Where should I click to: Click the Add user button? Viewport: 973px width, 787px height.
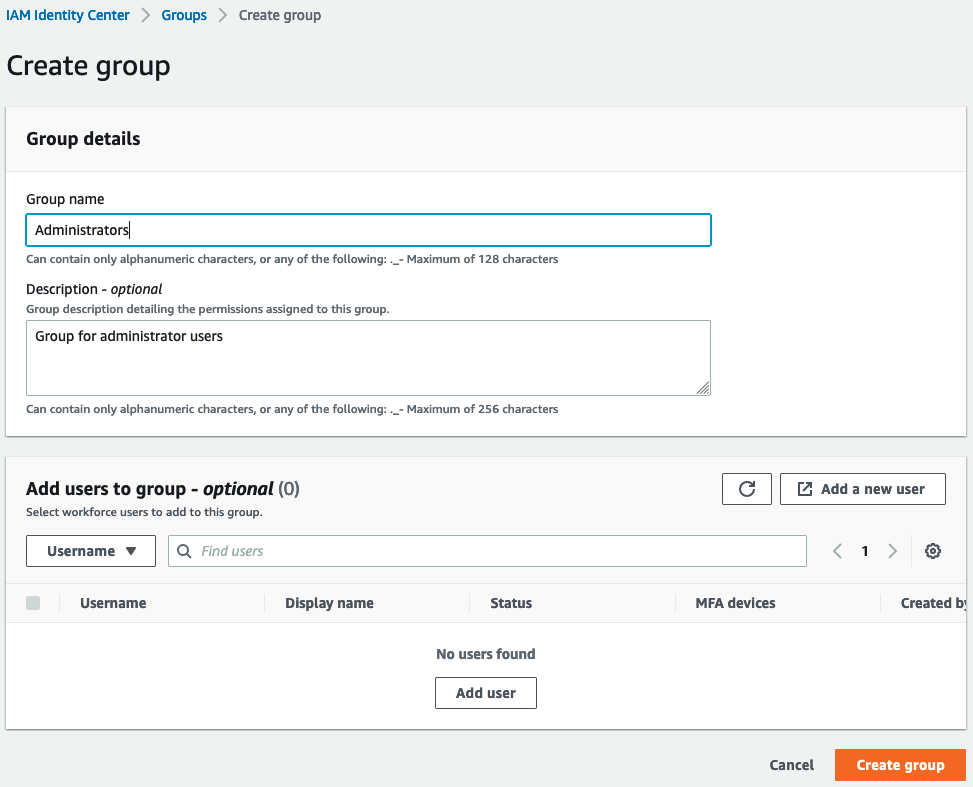[486, 693]
